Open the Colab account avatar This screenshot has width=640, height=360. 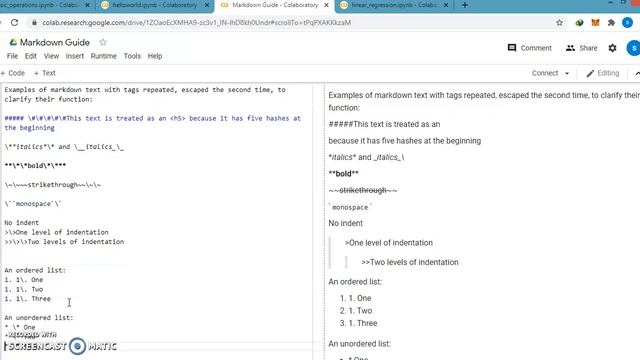click(633, 48)
